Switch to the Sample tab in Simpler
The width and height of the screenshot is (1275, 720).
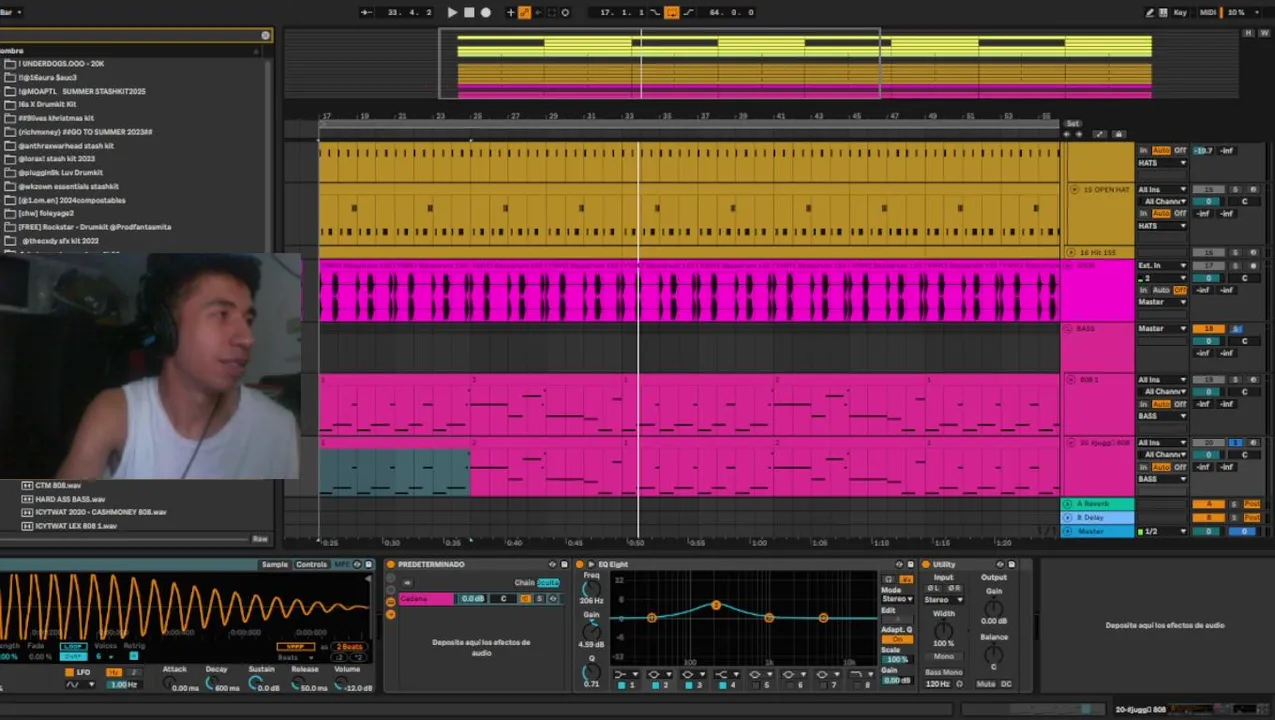point(274,565)
